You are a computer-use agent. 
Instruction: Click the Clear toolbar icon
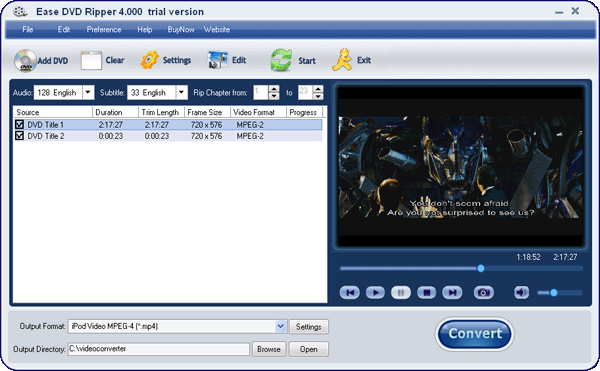(91, 60)
